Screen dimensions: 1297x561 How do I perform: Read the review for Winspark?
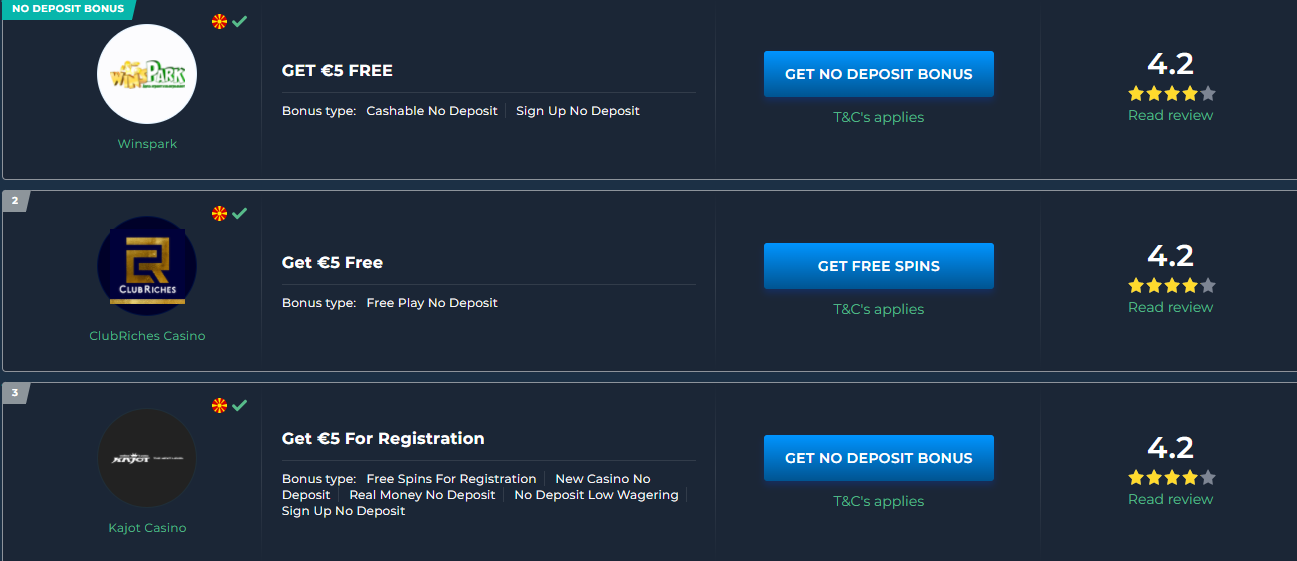pyautogui.click(x=1170, y=115)
